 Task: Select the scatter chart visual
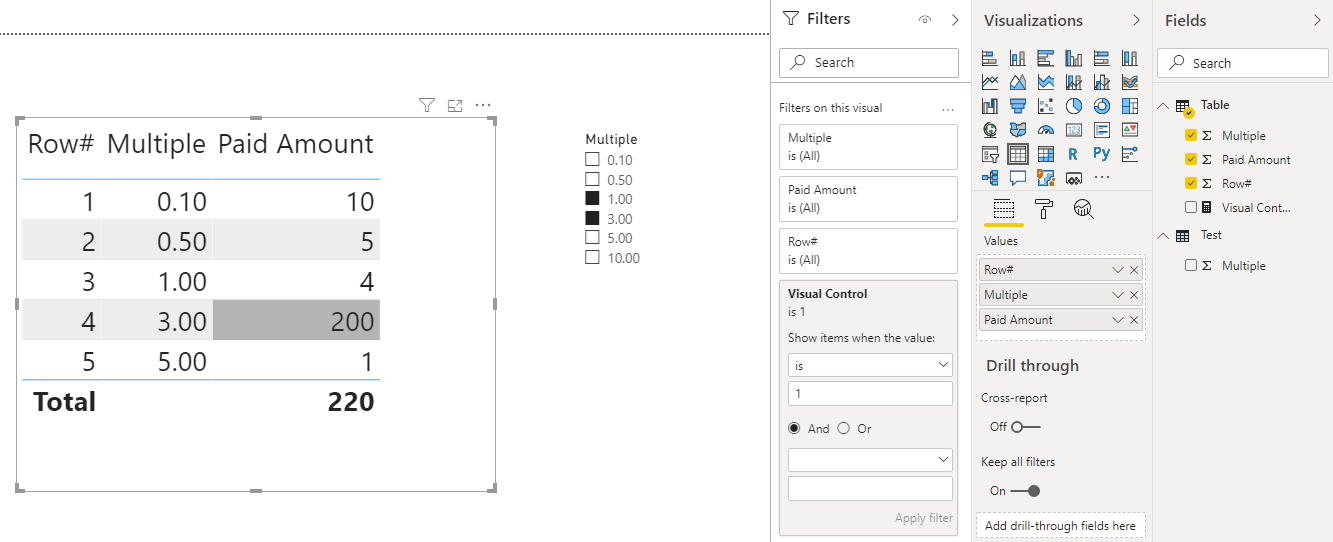pyautogui.click(x=1046, y=106)
